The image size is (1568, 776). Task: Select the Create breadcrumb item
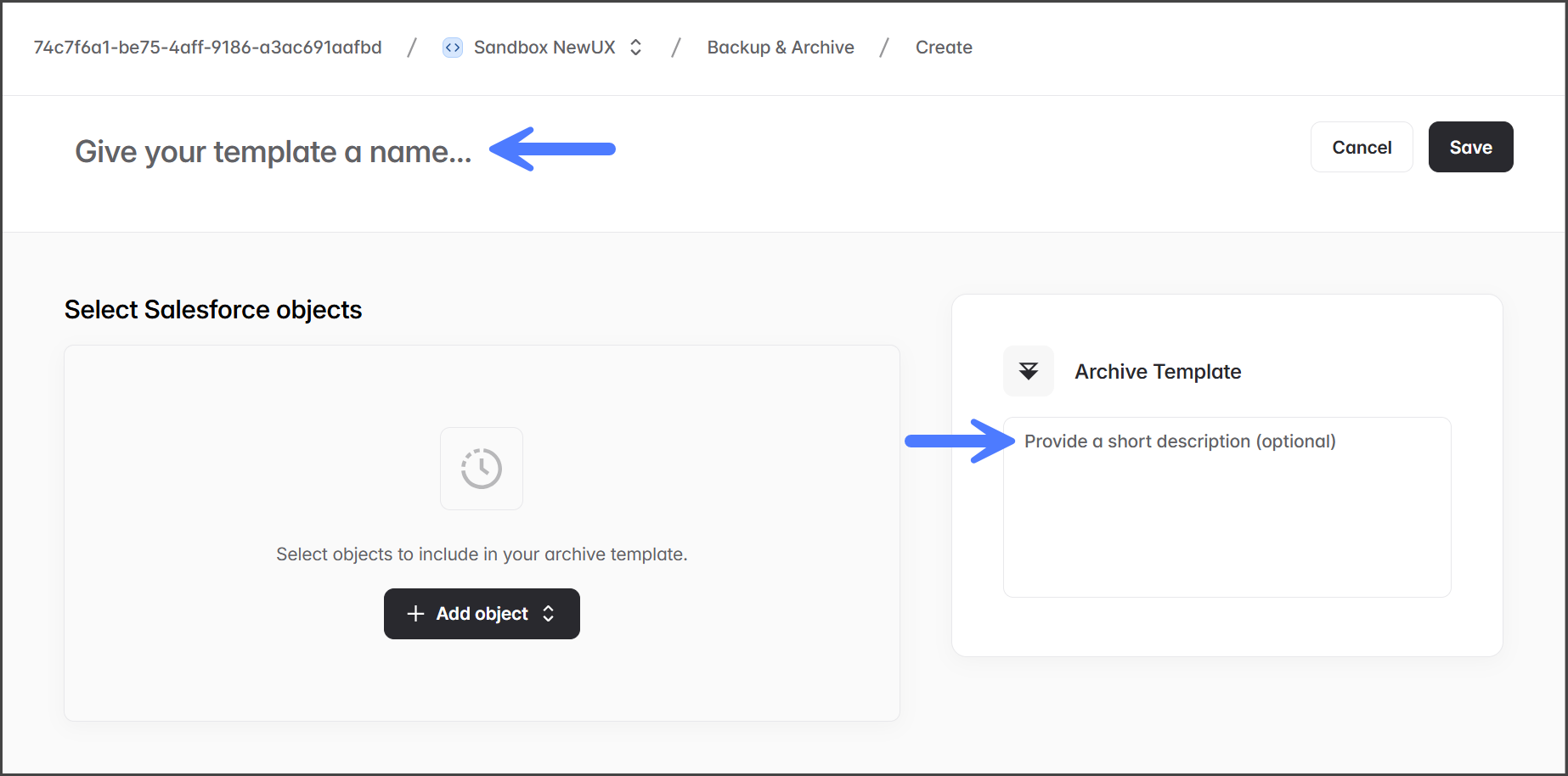click(x=943, y=48)
